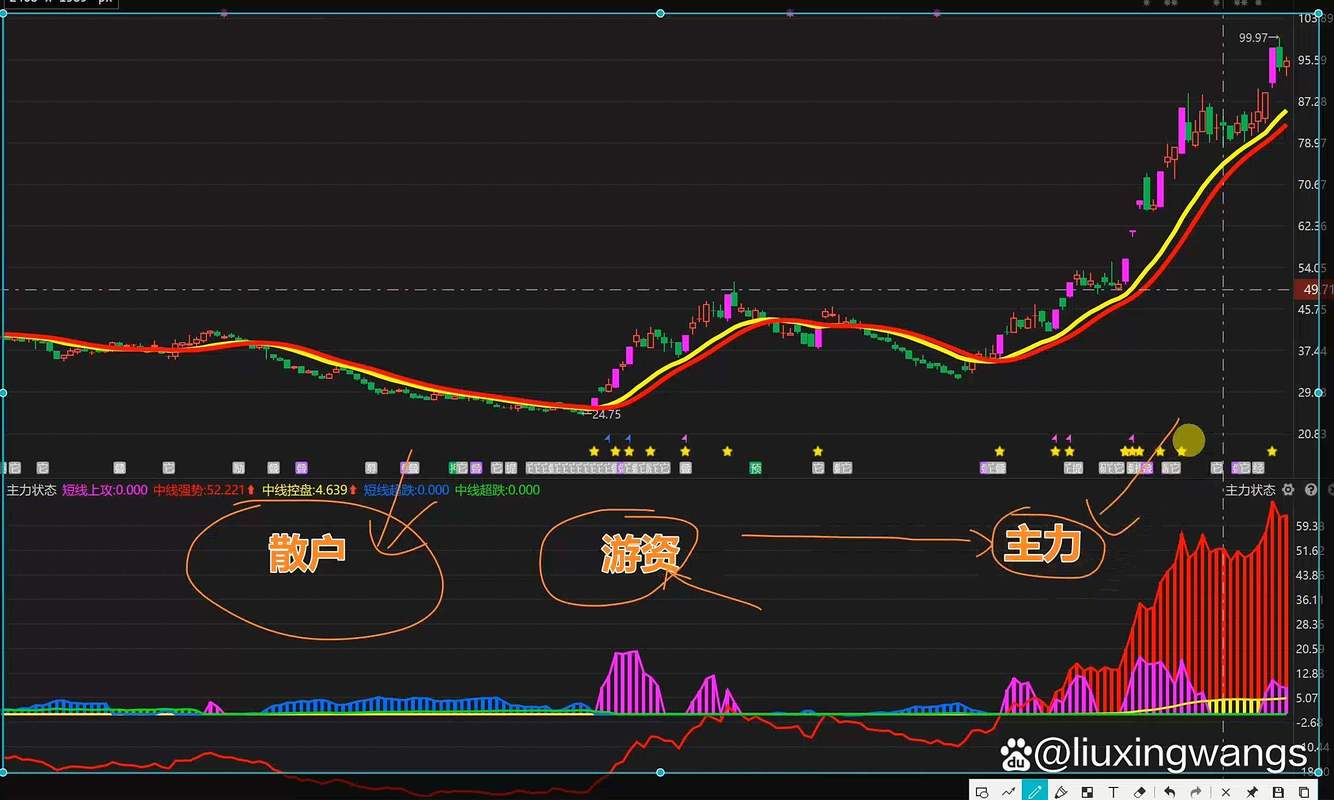Viewport: 1334px width, 800px height.
Task: Click the 37.44 price axis label
Action: pos(1313,351)
